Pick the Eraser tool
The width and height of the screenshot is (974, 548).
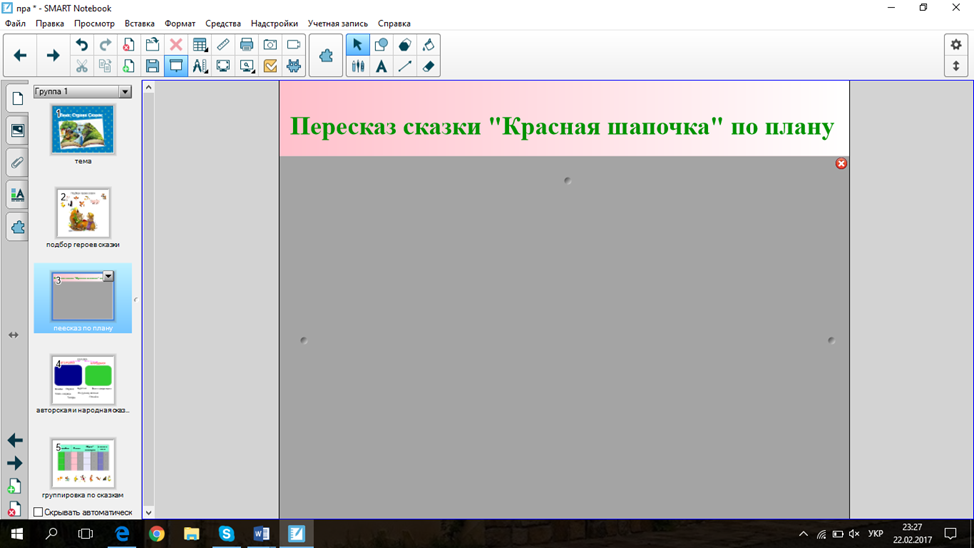point(428,67)
